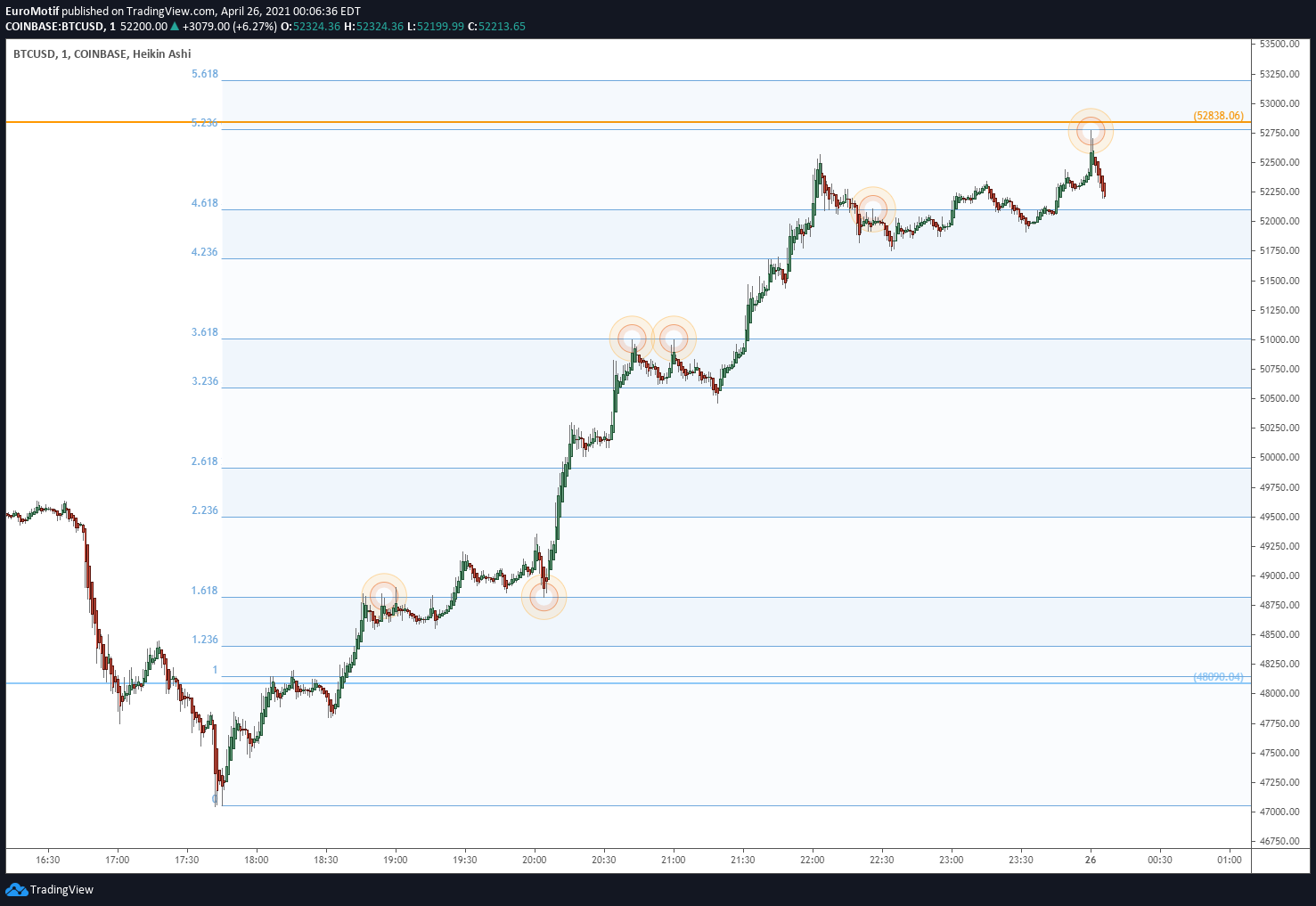Open the EuroMotif author name
This screenshot has width=1316, height=906.
pyautogui.click(x=32, y=11)
